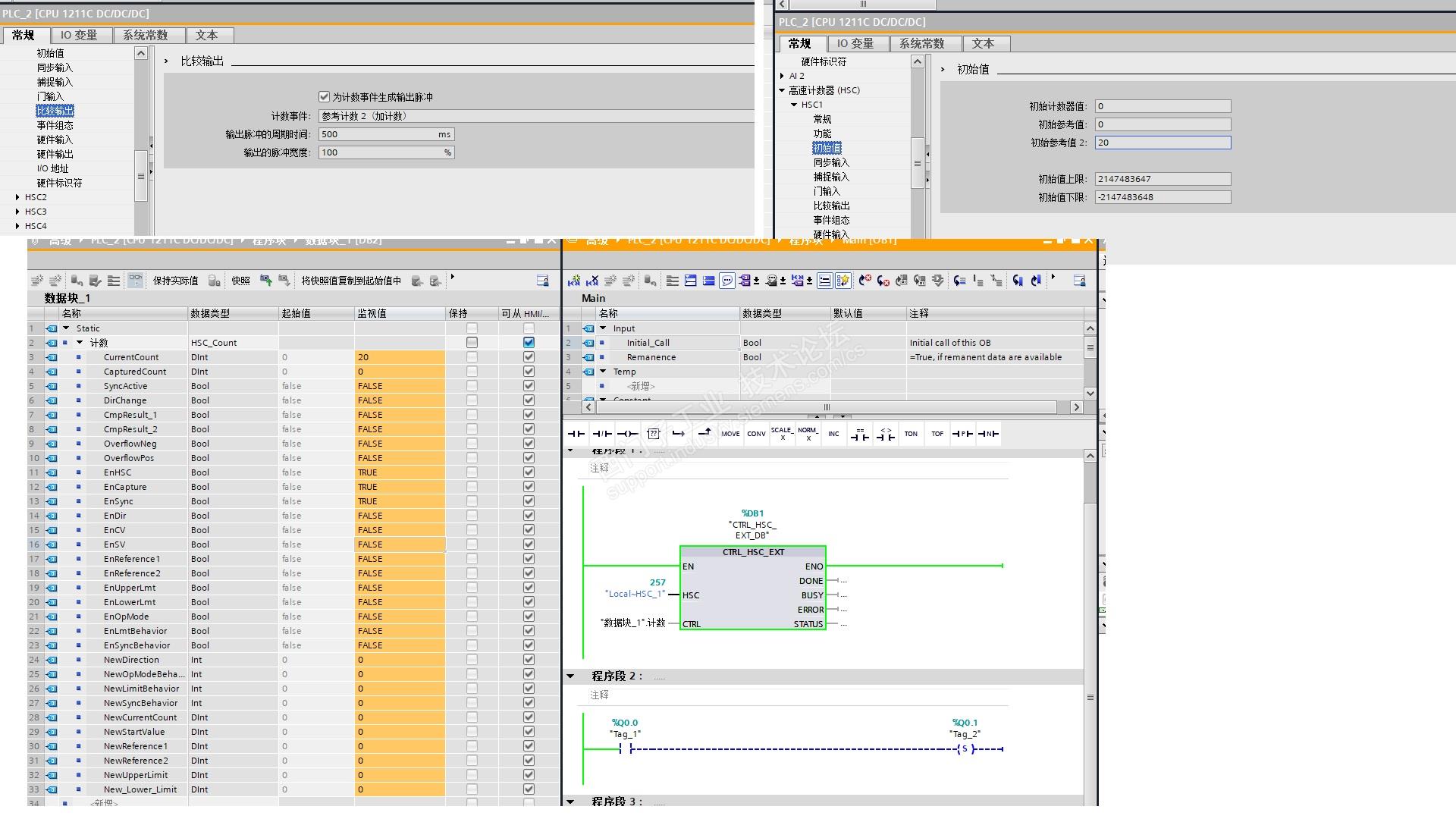The height and width of the screenshot is (819, 1456).
Task: Click the 保持实际值 button
Action: tap(175, 281)
